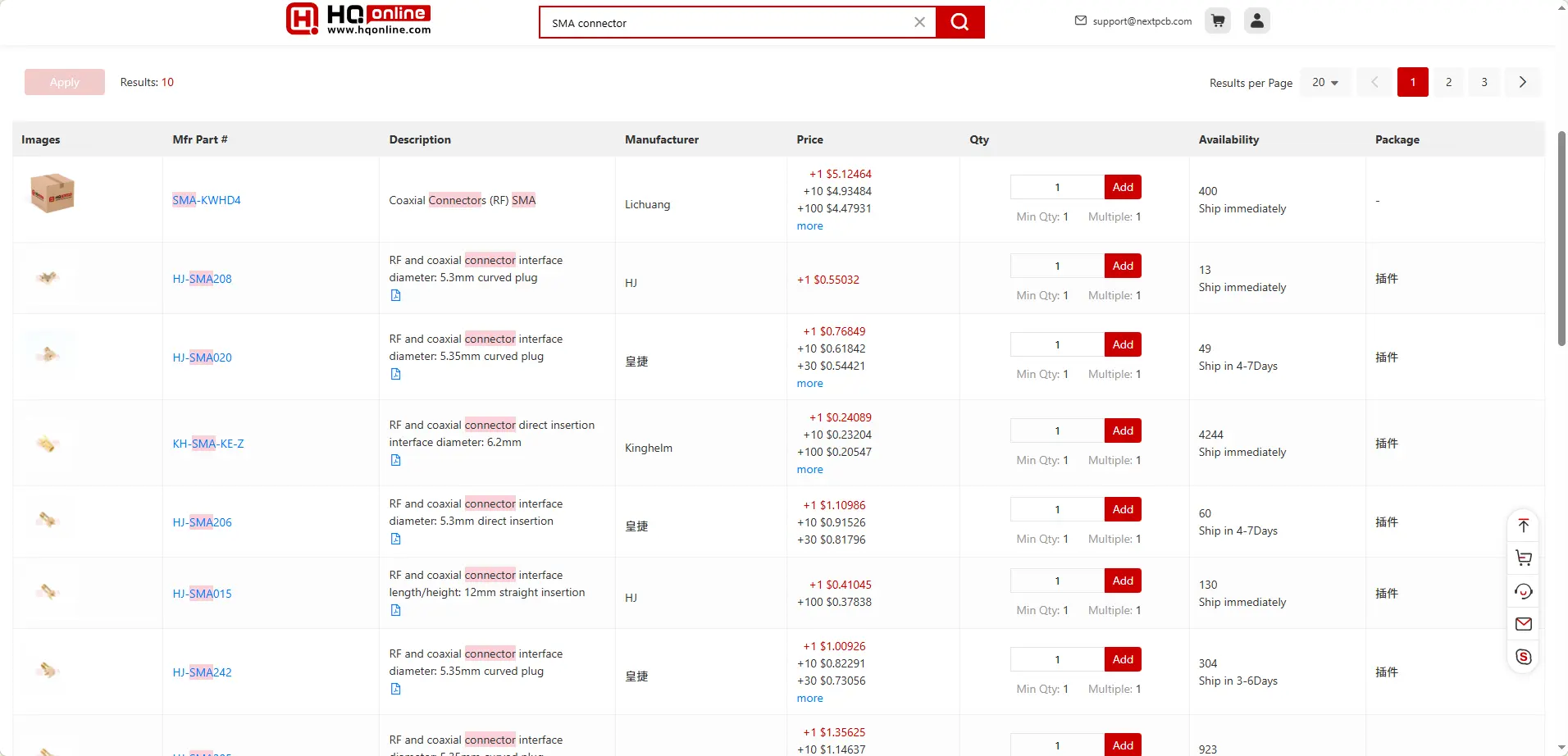Contact support via the headset icon
The width and height of the screenshot is (1568, 756).
(x=1524, y=591)
